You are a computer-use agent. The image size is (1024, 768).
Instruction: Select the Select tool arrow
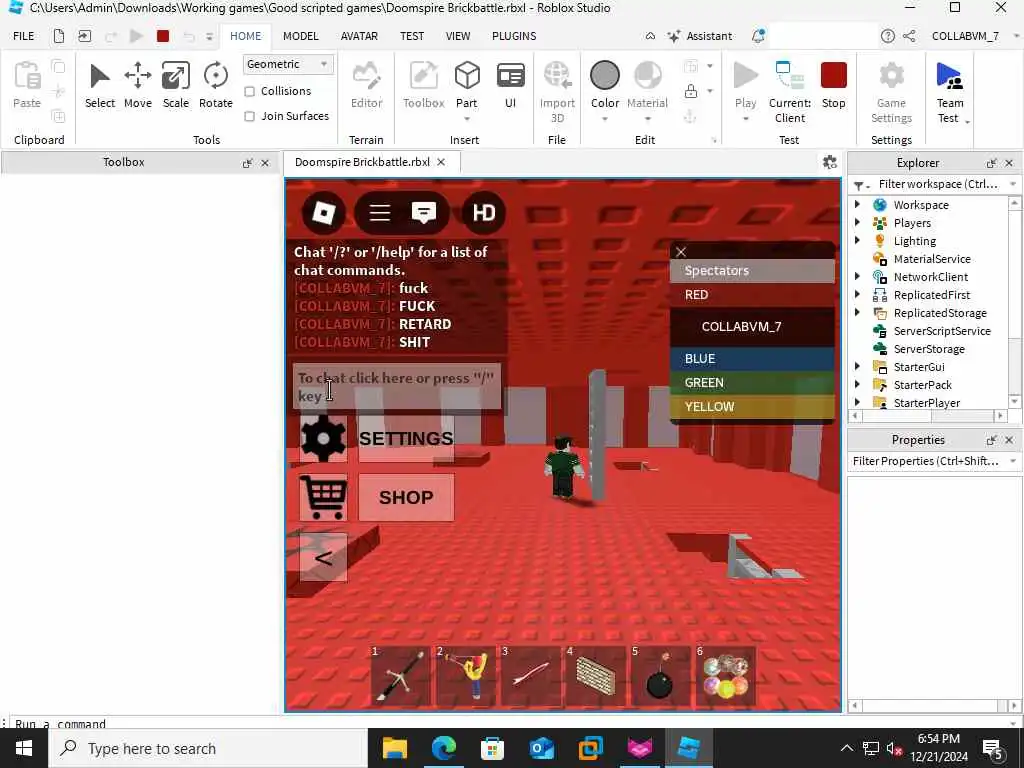[x=99, y=85]
